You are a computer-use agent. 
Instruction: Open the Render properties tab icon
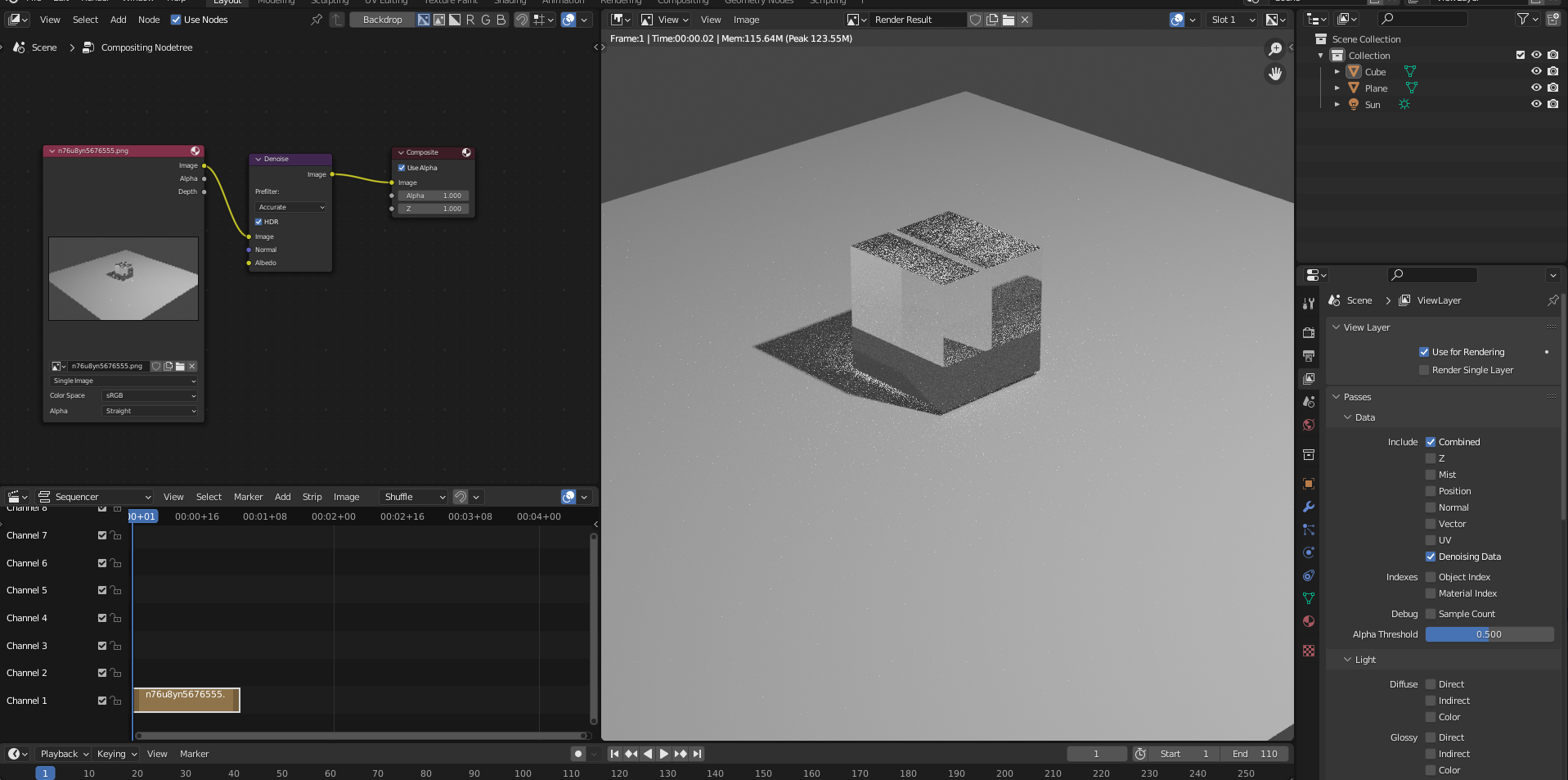pyautogui.click(x=1309, y=332)
